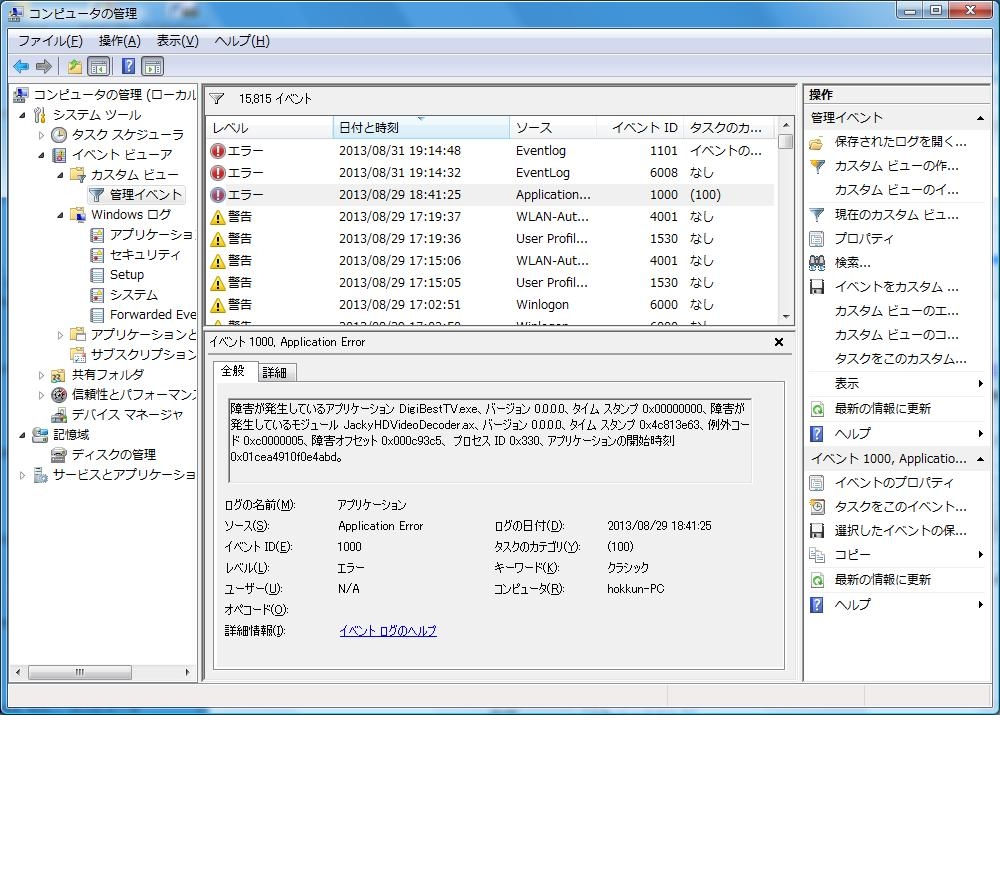Expand the 共有フォルダ node arrow
The width and height of the screenshot is (1000, 883).
(41, 375)
